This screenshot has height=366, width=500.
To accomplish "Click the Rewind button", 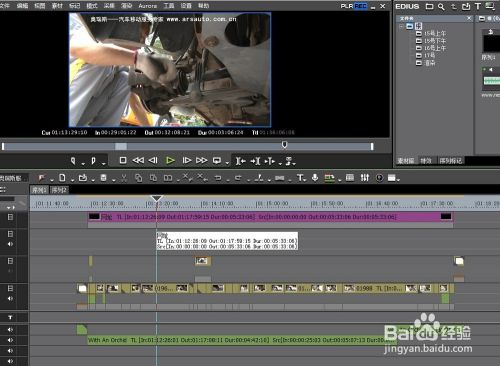I will point(138,160).
